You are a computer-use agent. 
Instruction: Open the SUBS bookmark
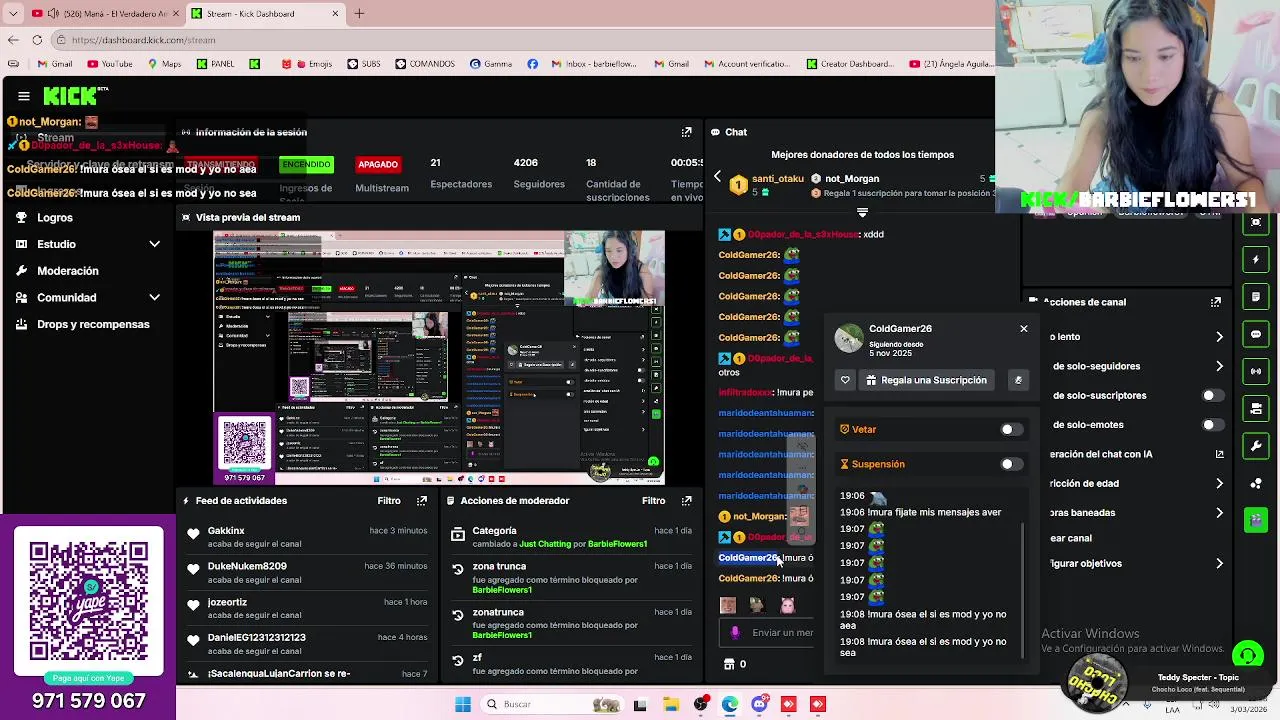click(x=364, y=64)
